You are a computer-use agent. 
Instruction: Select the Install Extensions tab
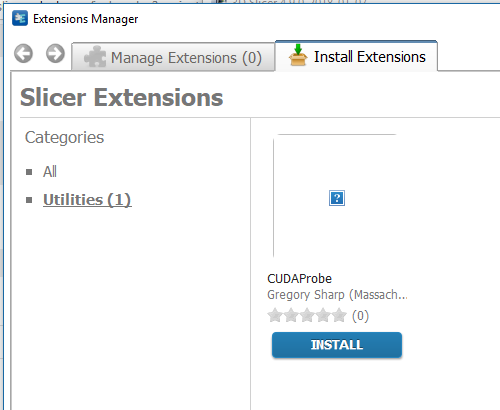356,56
